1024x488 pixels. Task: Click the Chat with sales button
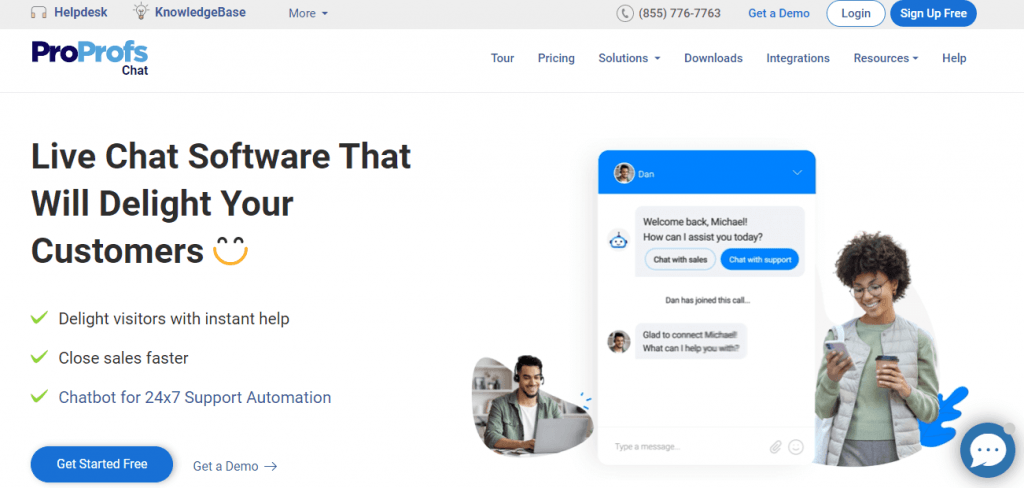click(680, 259)
